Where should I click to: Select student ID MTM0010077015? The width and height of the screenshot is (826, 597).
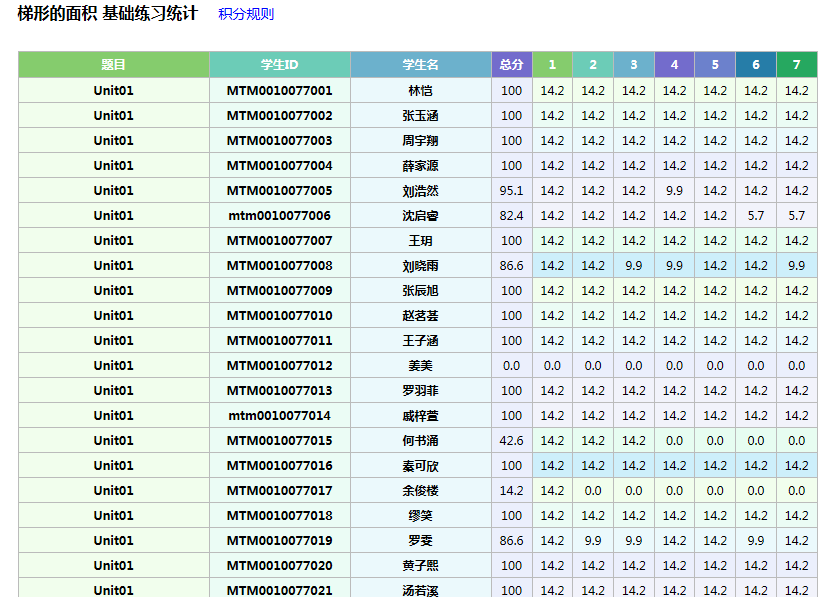tap(280, 441)
